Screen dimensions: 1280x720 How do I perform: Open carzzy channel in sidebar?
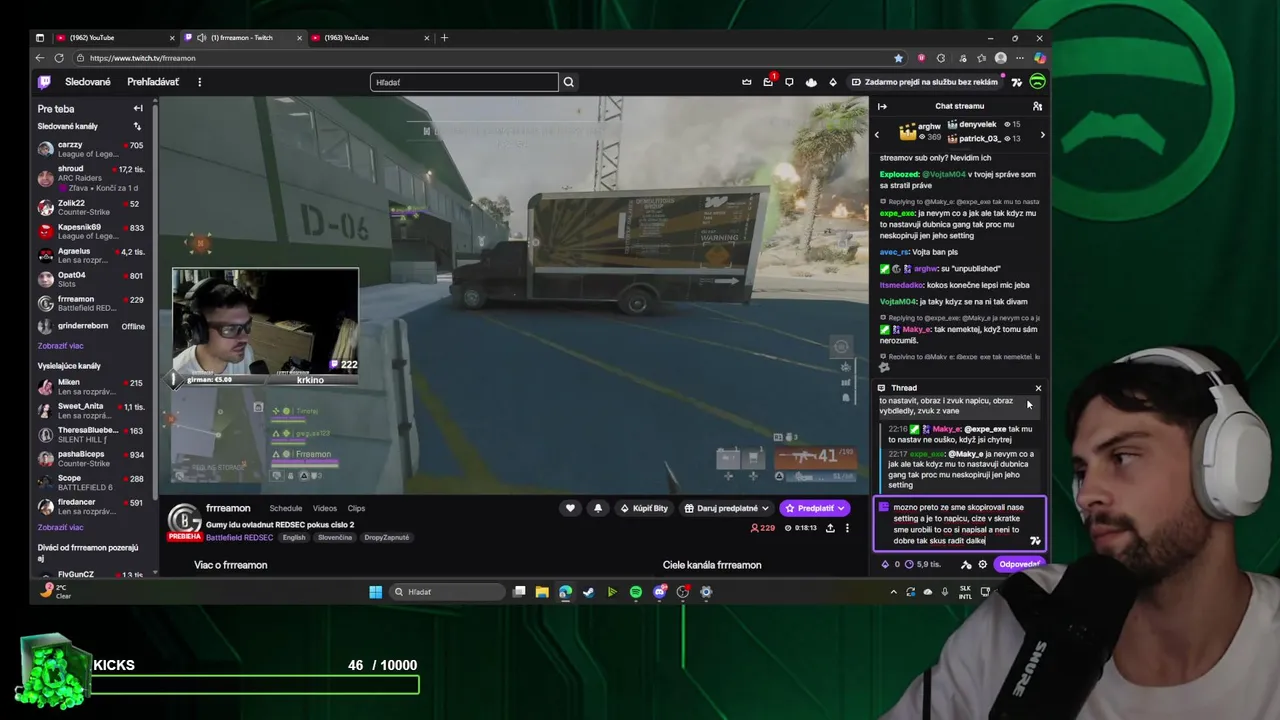(92, 149)
